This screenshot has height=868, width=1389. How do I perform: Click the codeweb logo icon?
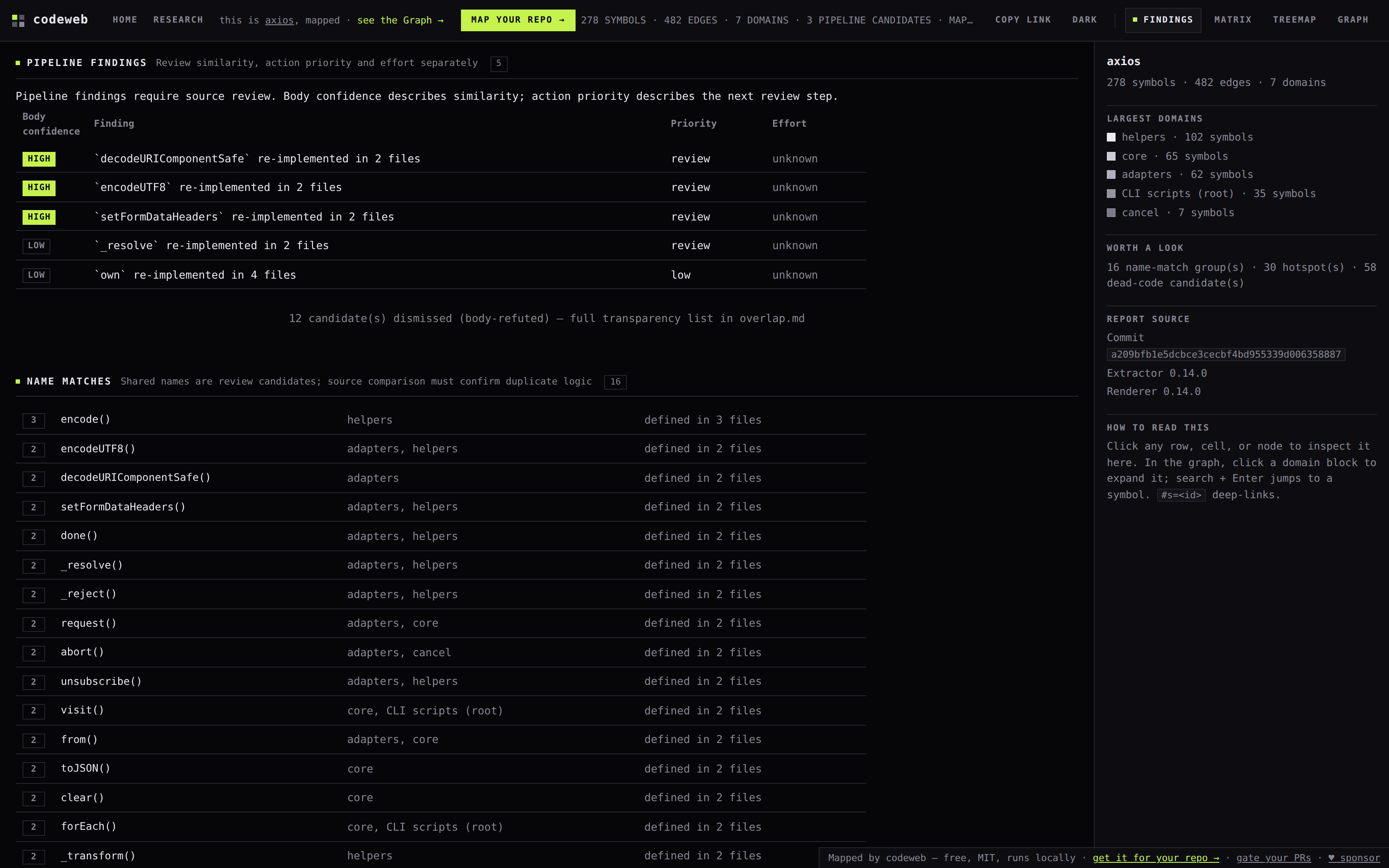coord(18,21)
